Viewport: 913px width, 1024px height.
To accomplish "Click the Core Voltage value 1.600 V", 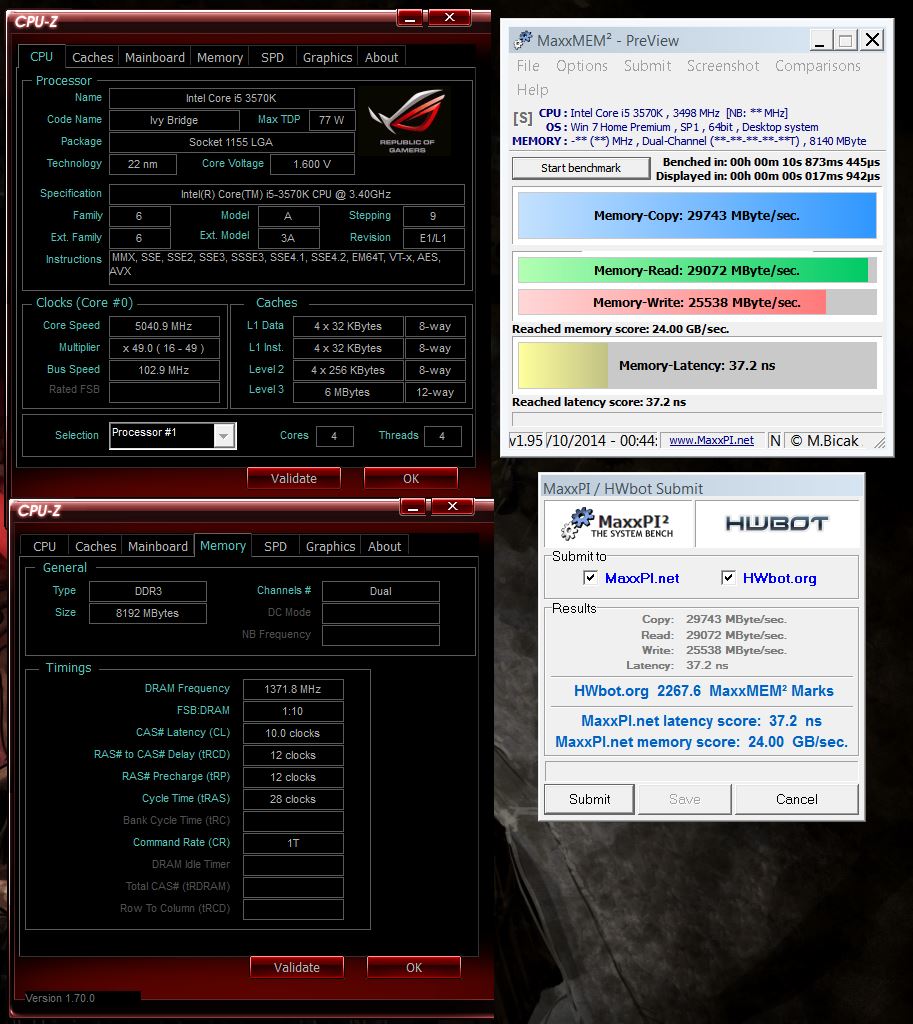I will click(312, 164).
